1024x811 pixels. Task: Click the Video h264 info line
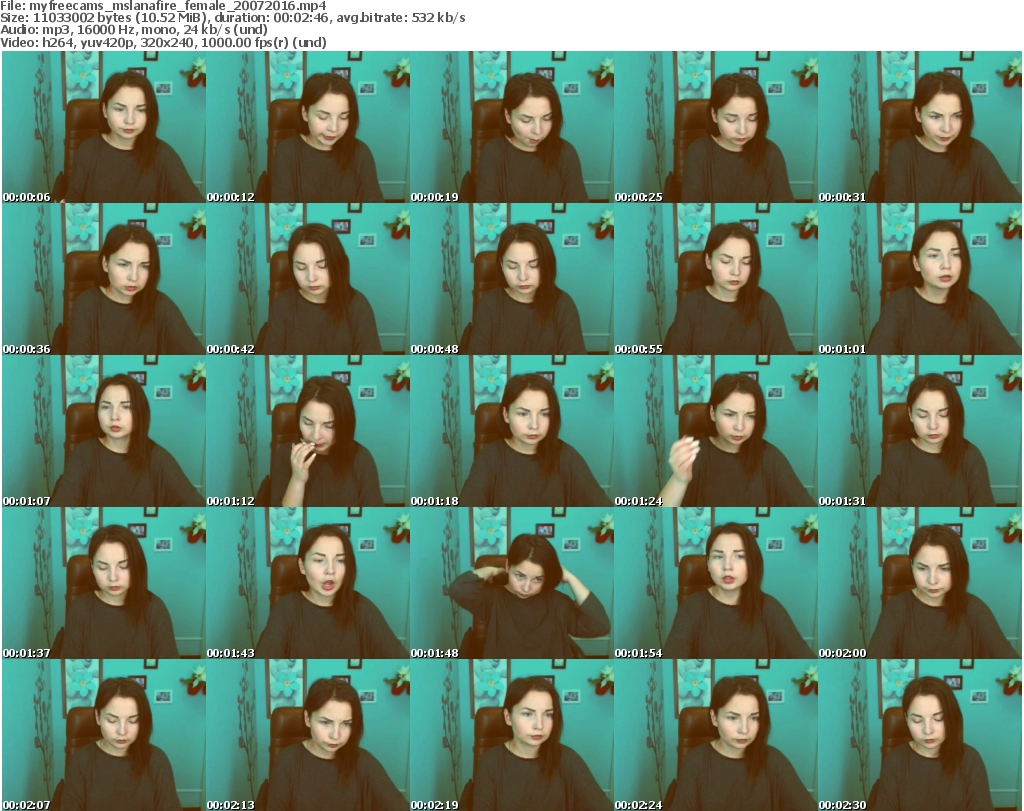point(163,42)
